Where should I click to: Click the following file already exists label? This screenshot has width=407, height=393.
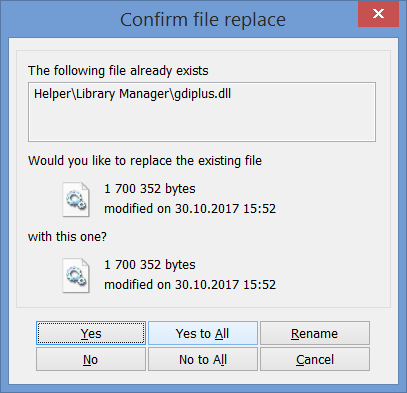118,71
